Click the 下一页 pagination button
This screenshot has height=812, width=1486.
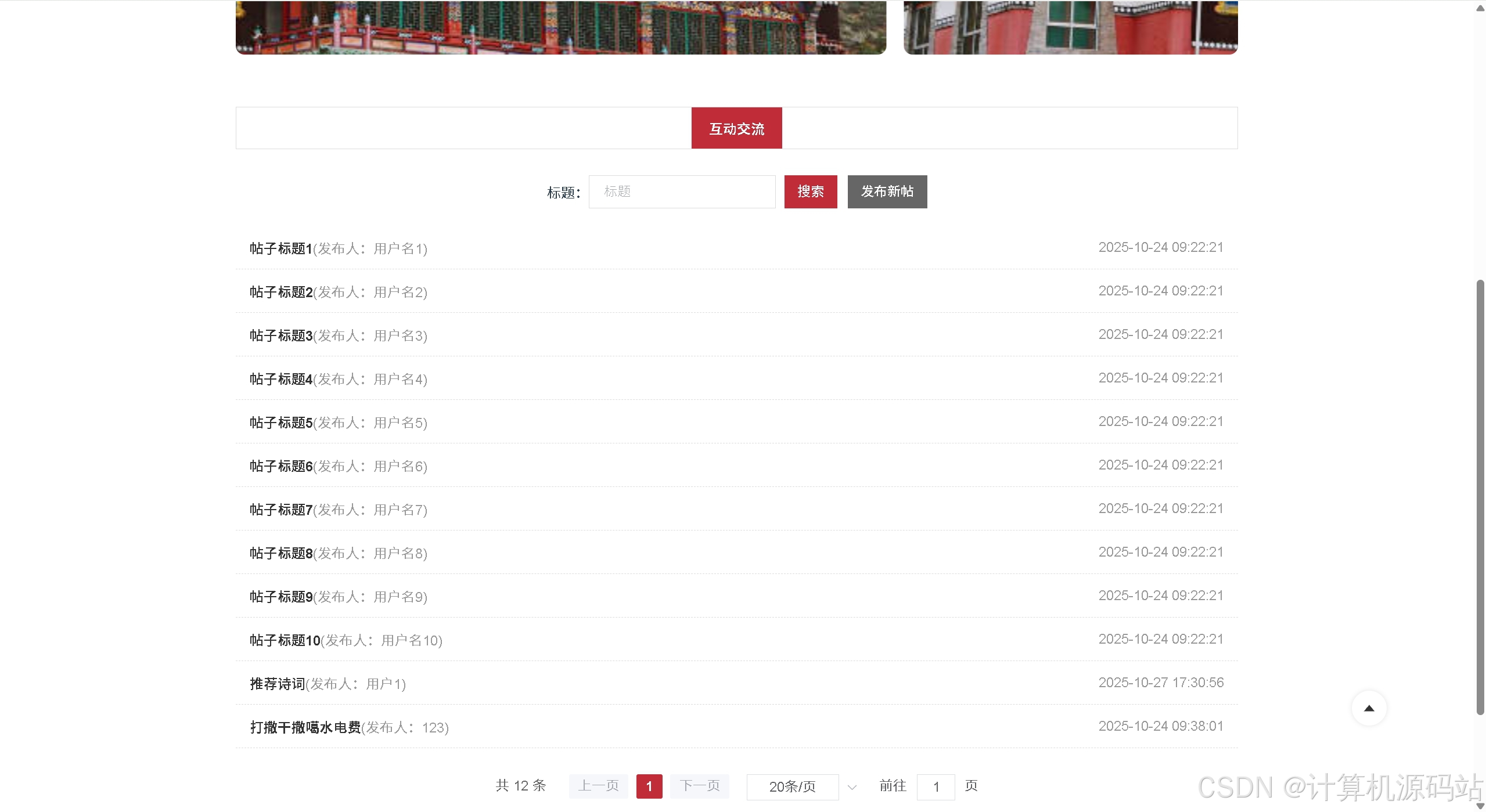pos(699,786)
